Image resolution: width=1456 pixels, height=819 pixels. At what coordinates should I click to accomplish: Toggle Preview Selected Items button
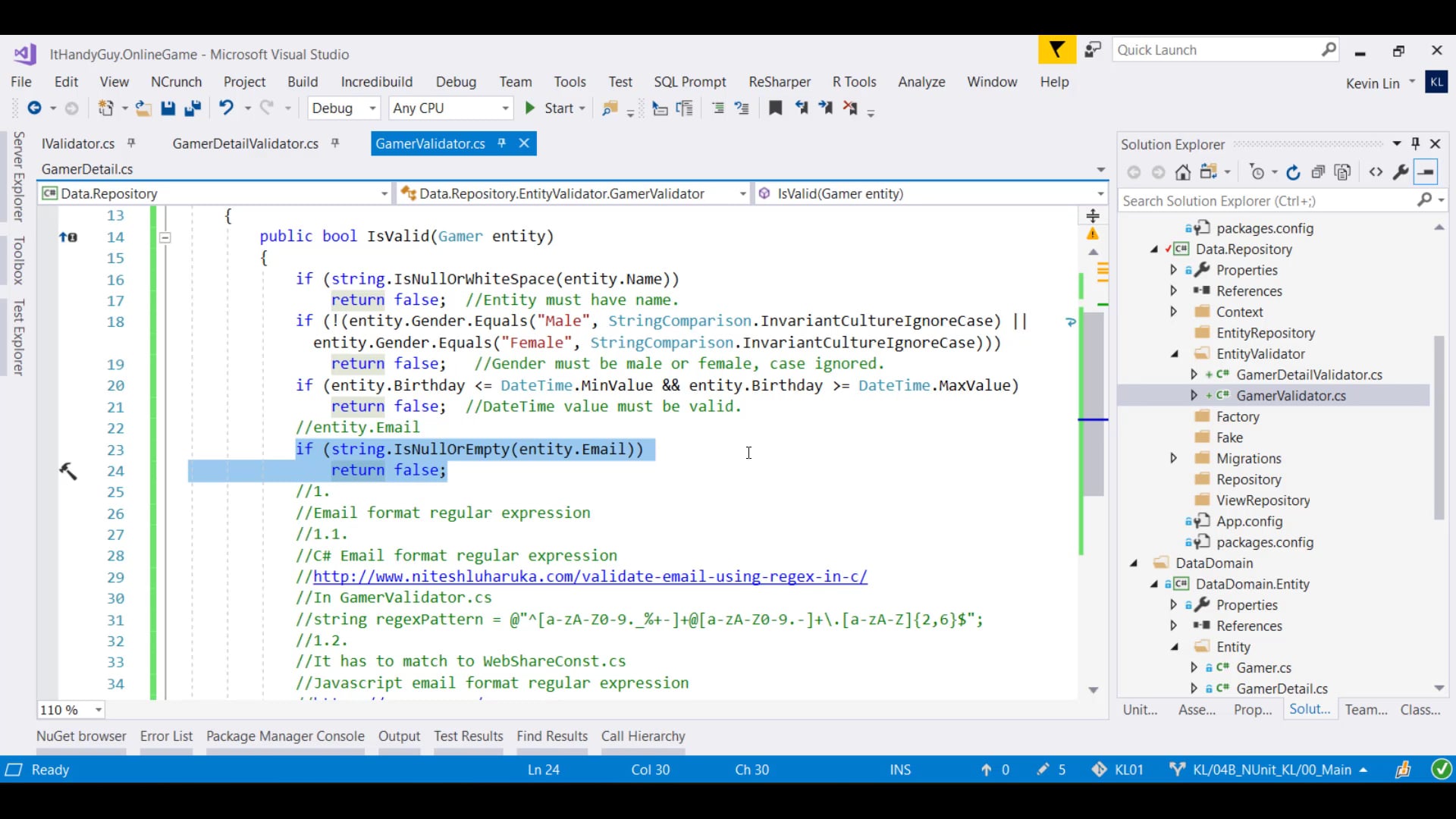pyautogui.click(x=1426, y=173)
